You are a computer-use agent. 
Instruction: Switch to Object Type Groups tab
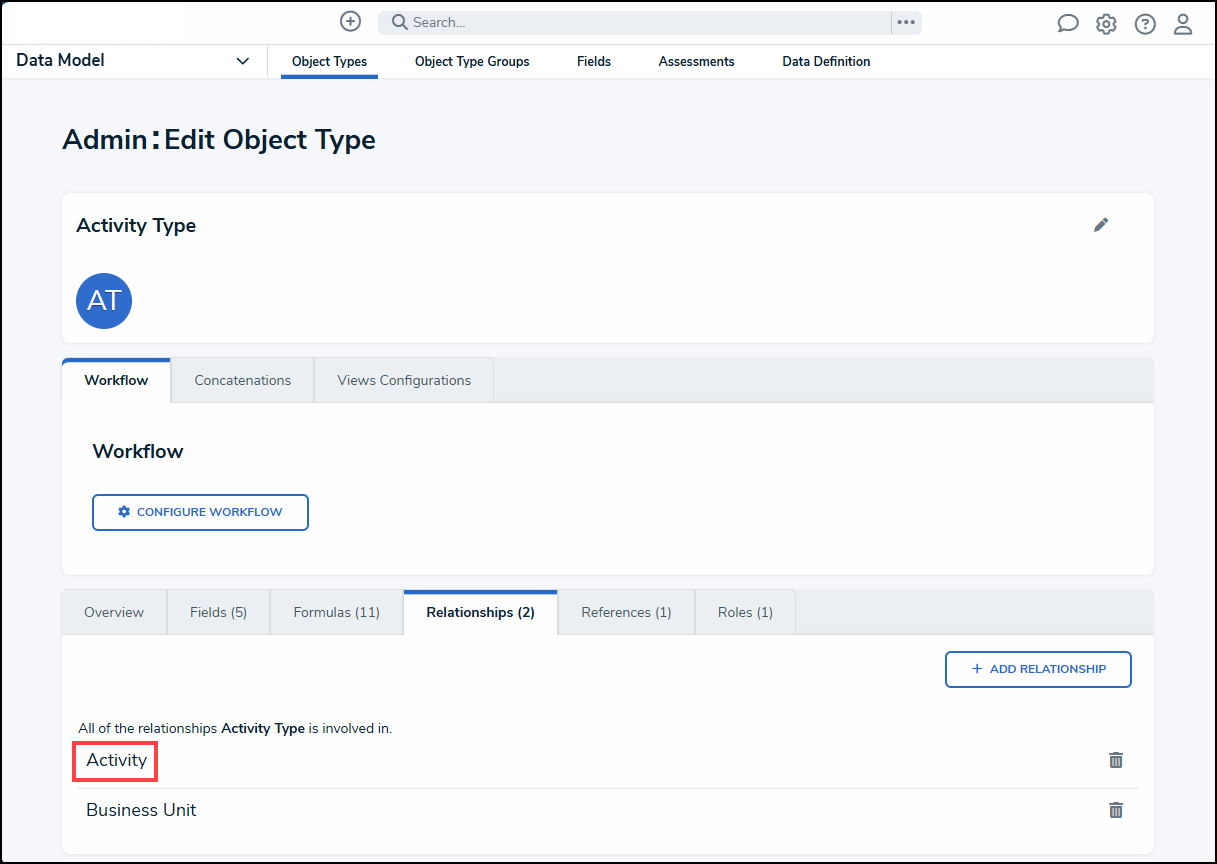(472, 61)
